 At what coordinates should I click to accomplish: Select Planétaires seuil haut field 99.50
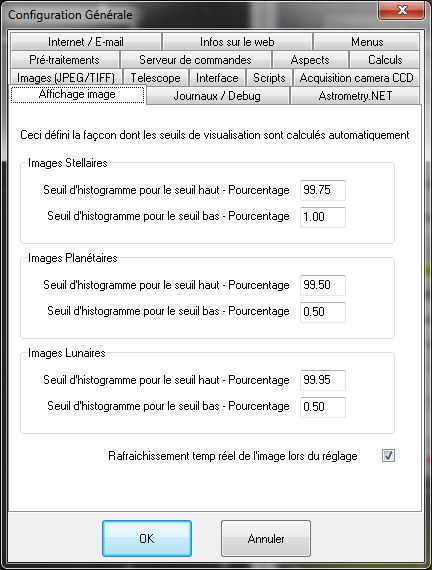tap(323, 285)
